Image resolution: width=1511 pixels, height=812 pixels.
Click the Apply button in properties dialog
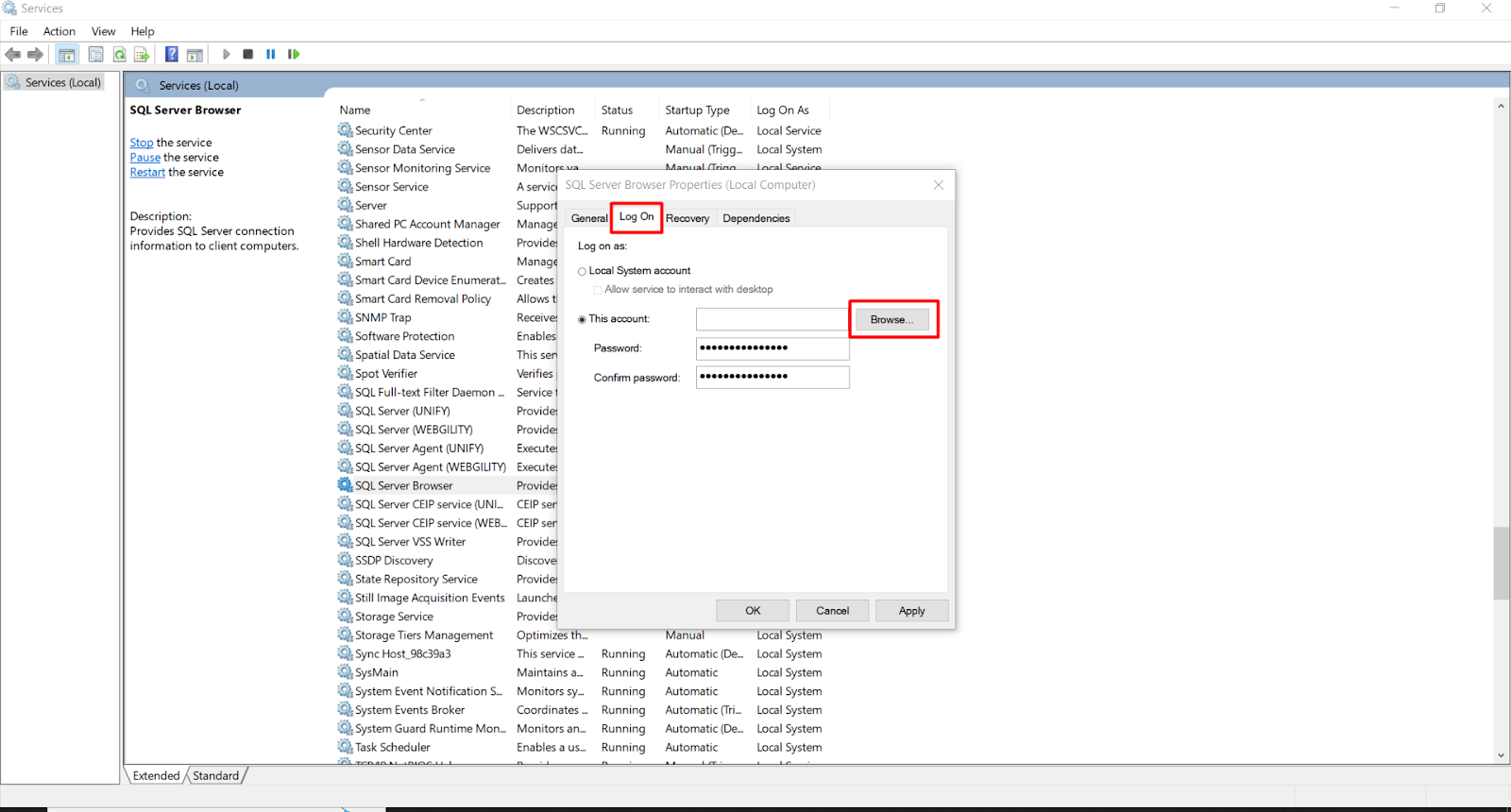coord(911,611)
